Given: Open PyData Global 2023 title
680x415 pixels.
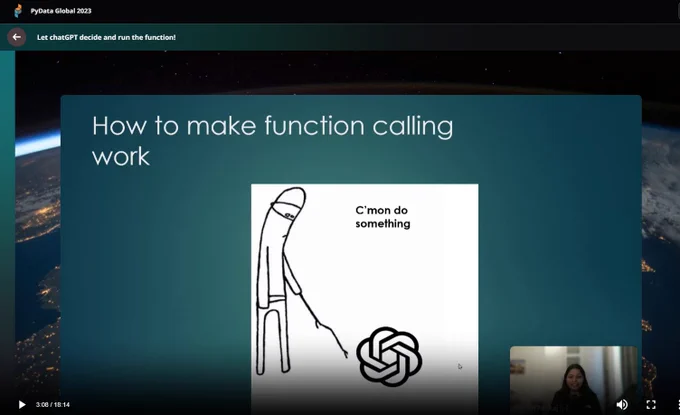Looking at the screenshot, I should pos(61,11).
